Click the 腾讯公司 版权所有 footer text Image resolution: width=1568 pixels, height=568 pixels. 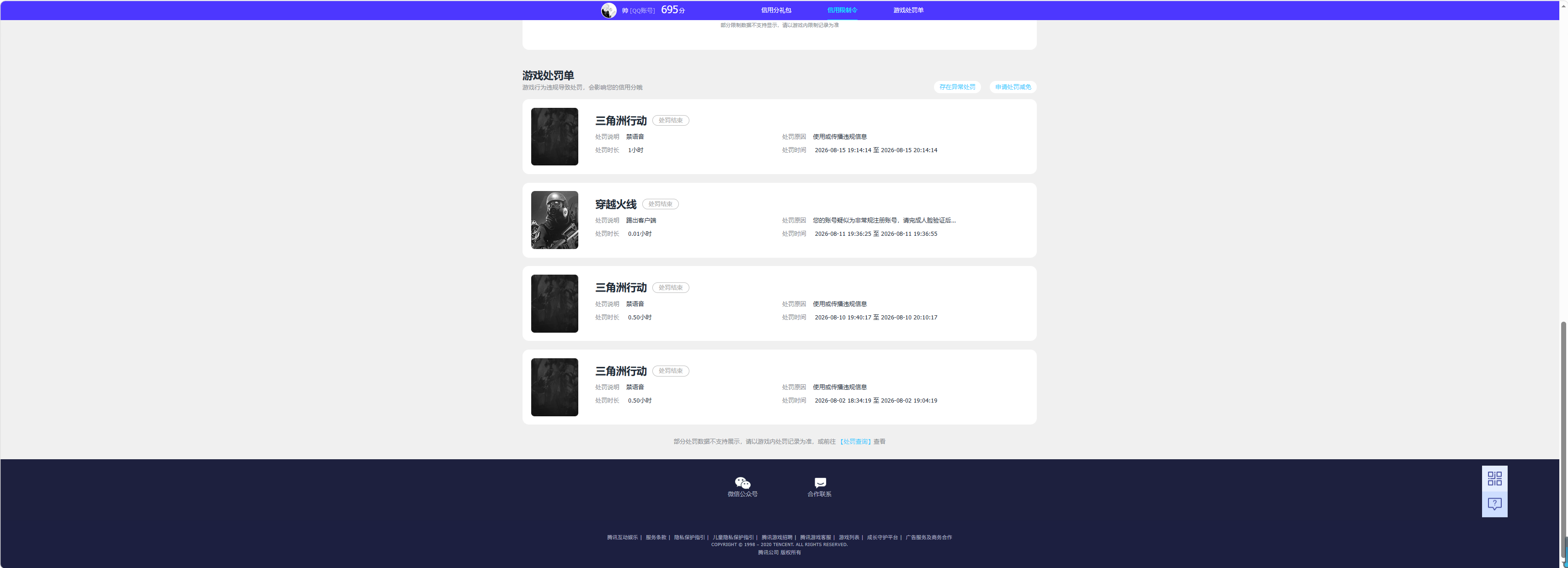pyautogui.click(x=779, y=553)
